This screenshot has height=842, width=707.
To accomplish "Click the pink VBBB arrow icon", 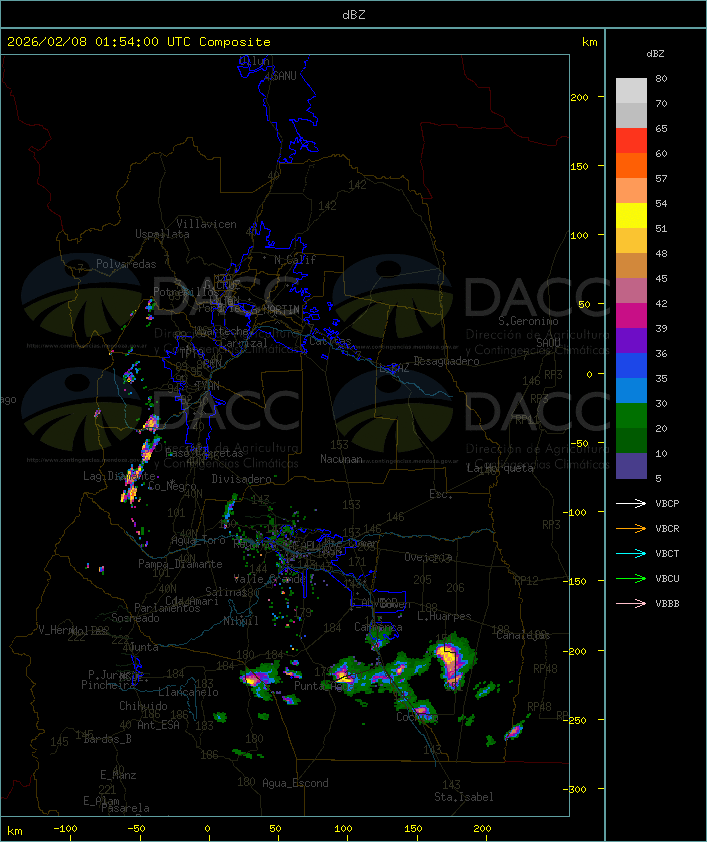I will tap(631, 604).
